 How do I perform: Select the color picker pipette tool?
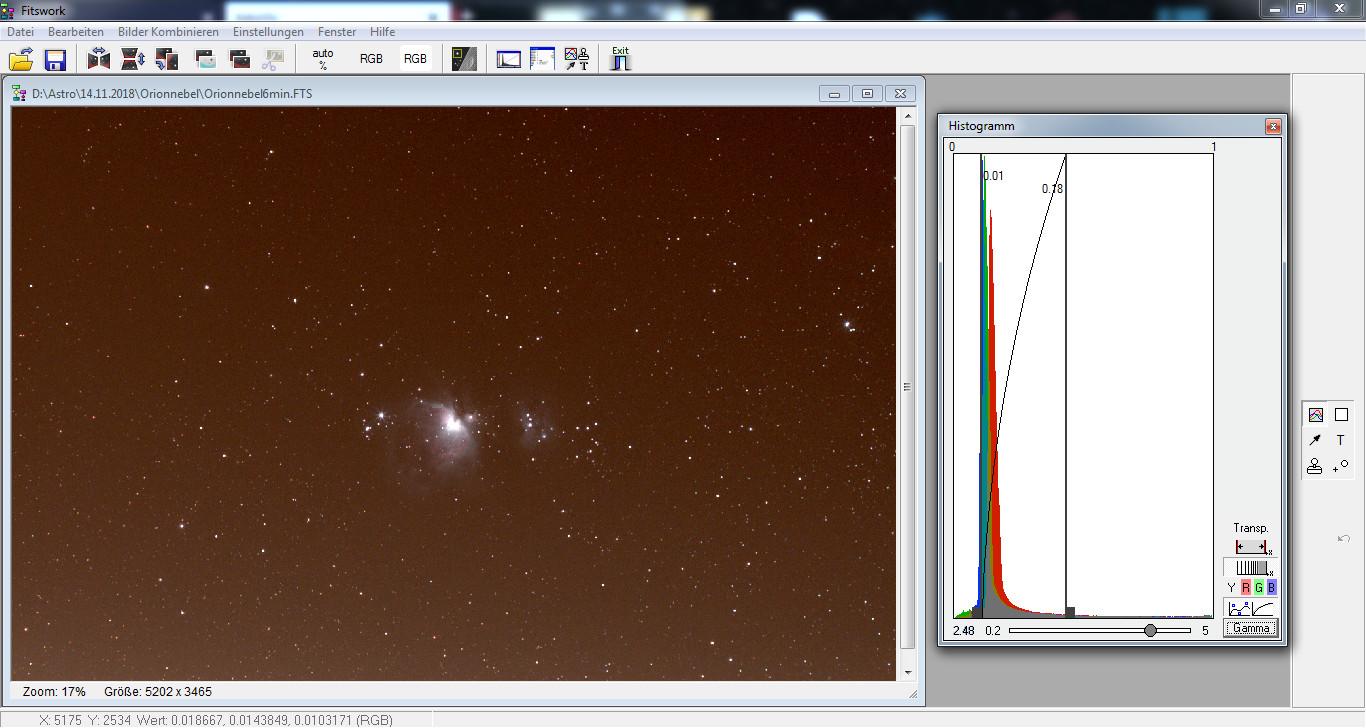(1316, 440)
